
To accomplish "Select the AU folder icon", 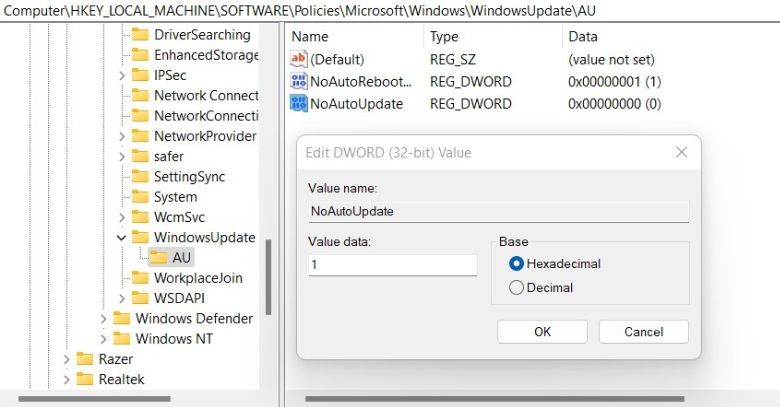I will pyautogui.click(x=159, y=257).
